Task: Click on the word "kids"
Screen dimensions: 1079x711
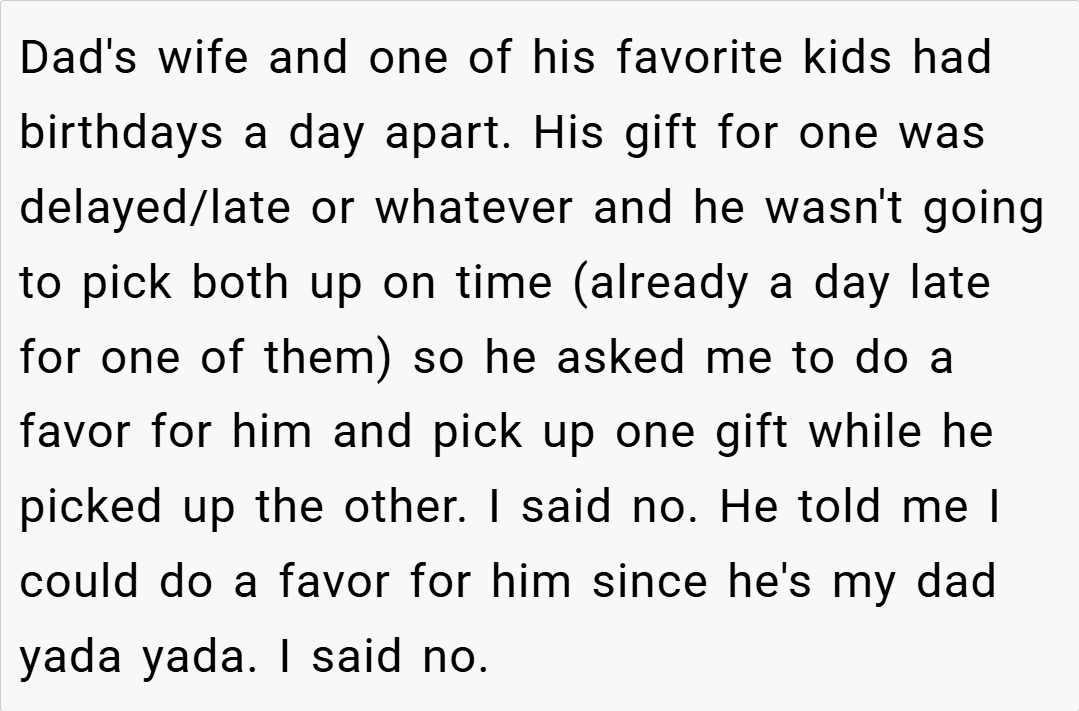Action: (x=848, y=59)
